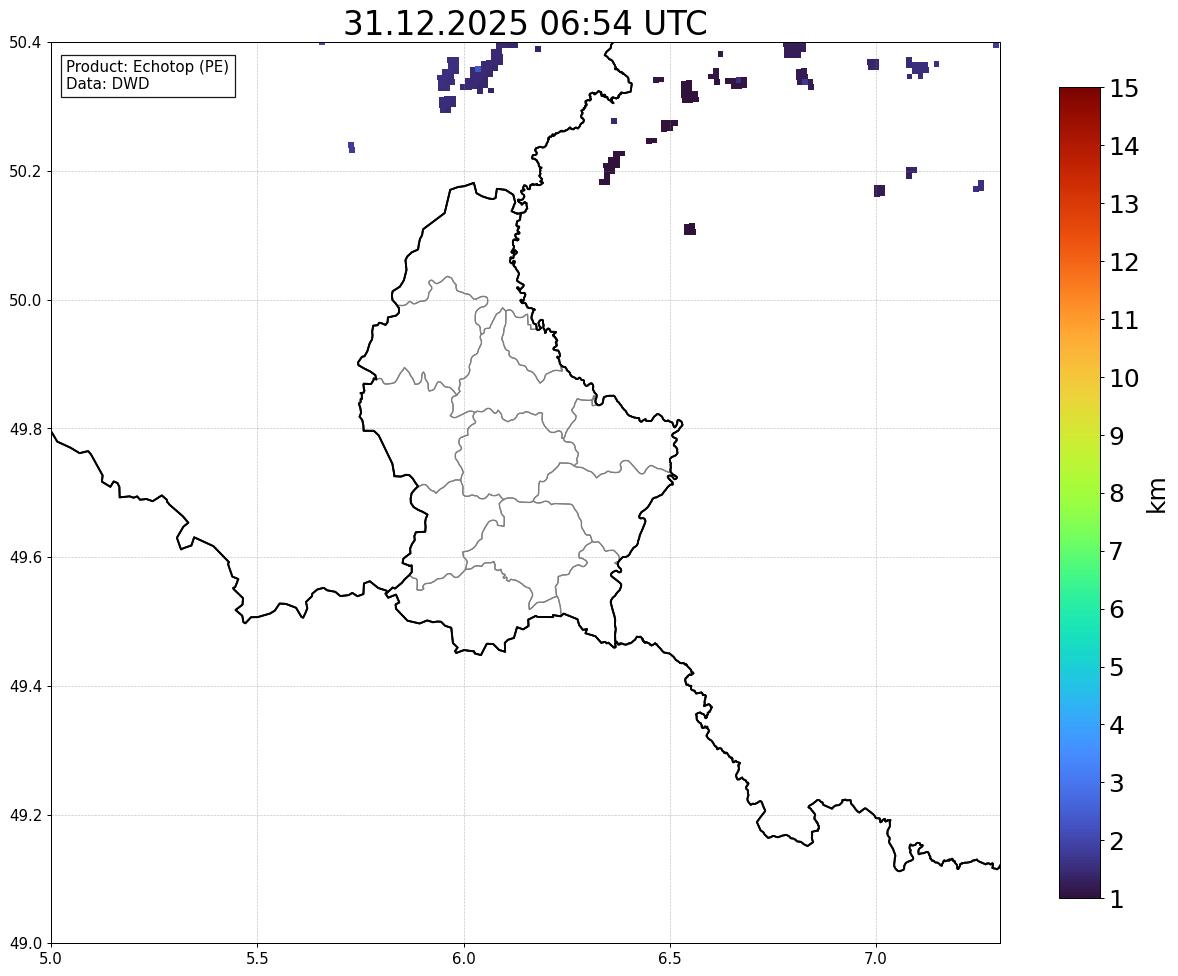Click the latitude axis label 50.2
The image size is (1178, 976).
pyautogui.click(x=25, y=171)
